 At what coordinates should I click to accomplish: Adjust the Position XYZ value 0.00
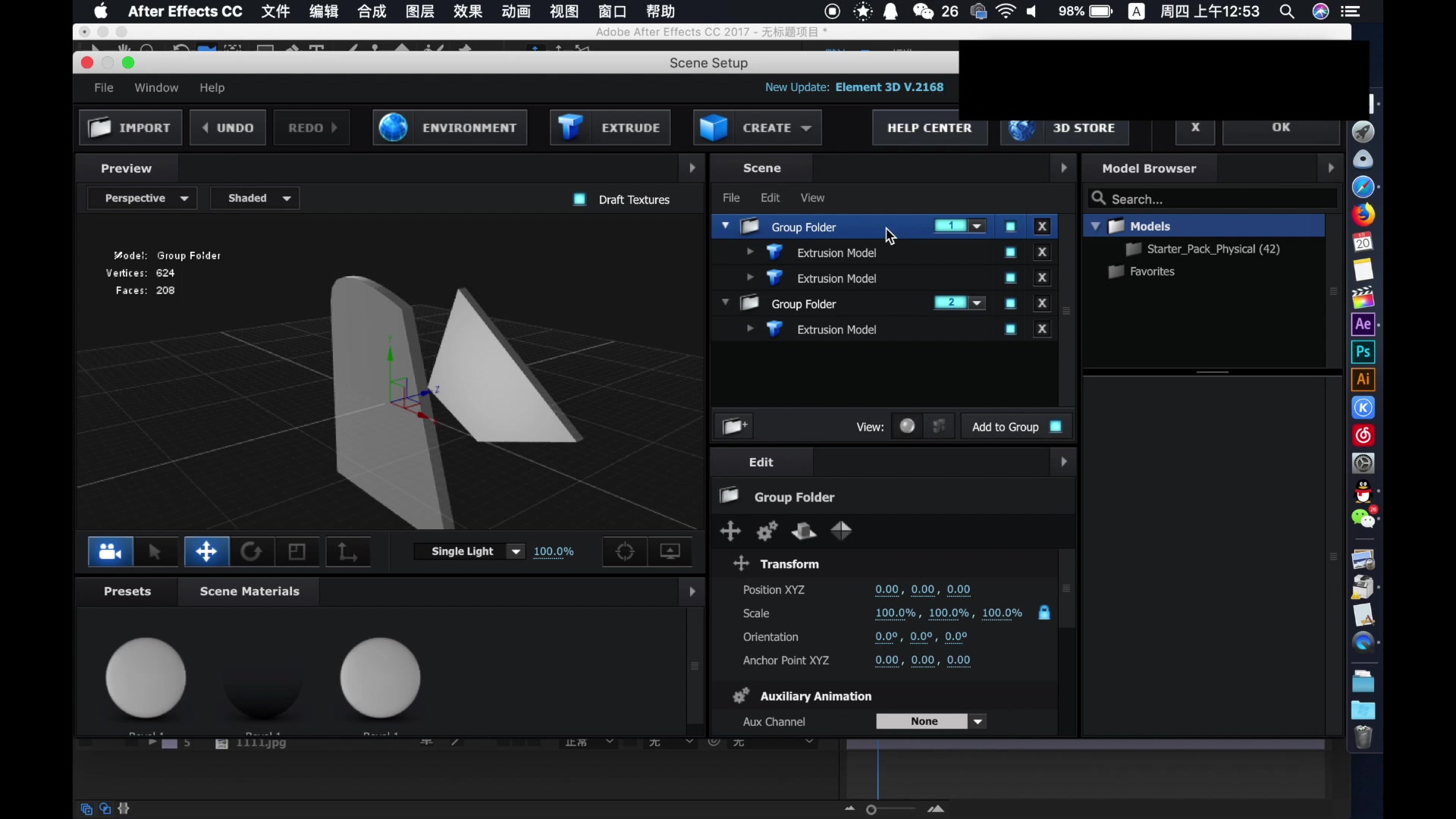pos(886,589)
